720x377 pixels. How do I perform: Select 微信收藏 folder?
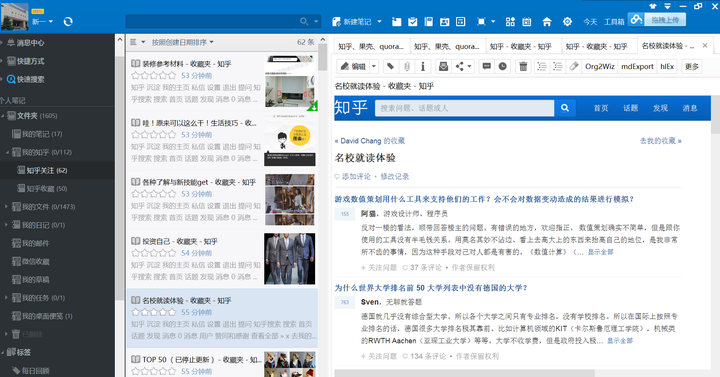click(31, 261)
